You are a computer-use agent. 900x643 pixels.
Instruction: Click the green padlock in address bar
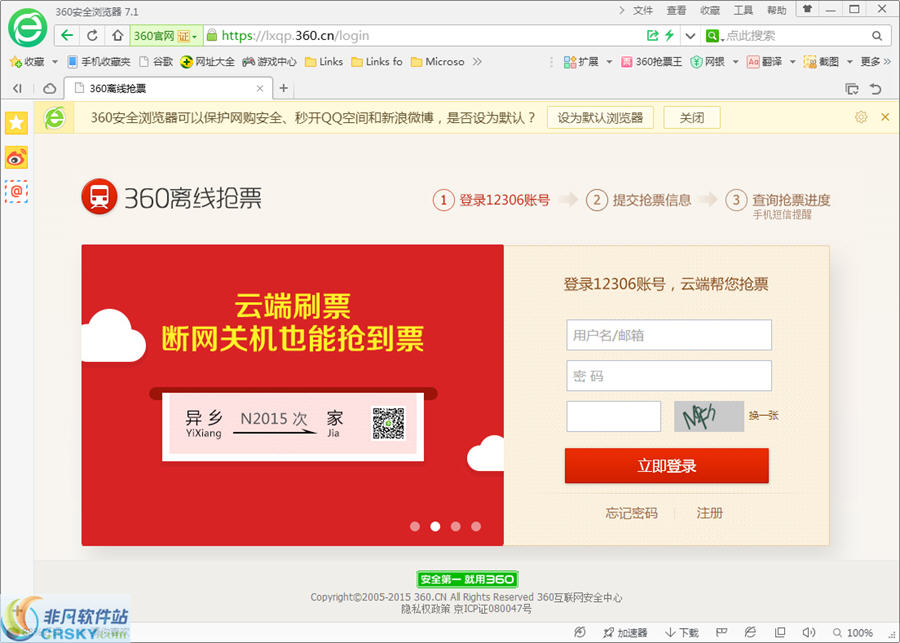pos(212,36)
